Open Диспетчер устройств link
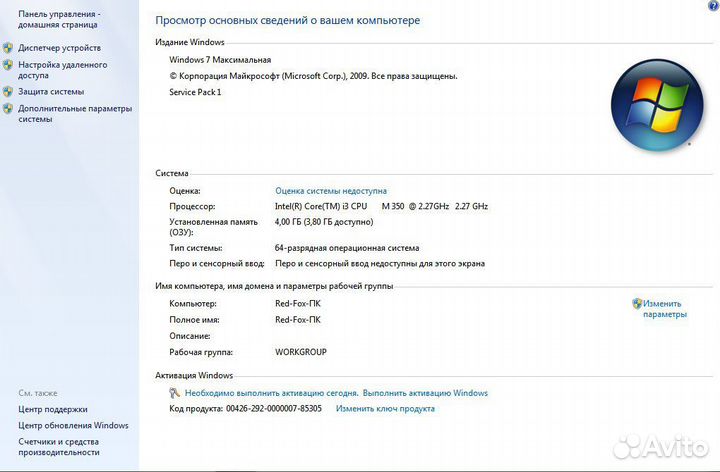This screenshot has width=720, height=472. 59,48
